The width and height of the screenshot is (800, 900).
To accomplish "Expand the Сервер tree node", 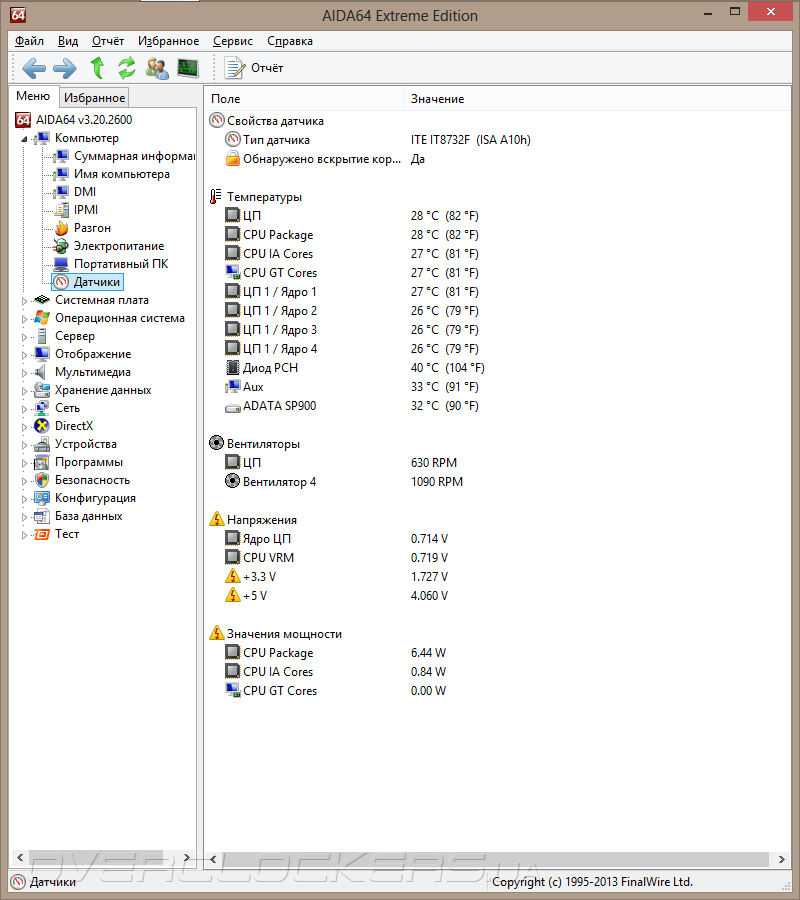I will pyautogui.click(x=24, y=337).
